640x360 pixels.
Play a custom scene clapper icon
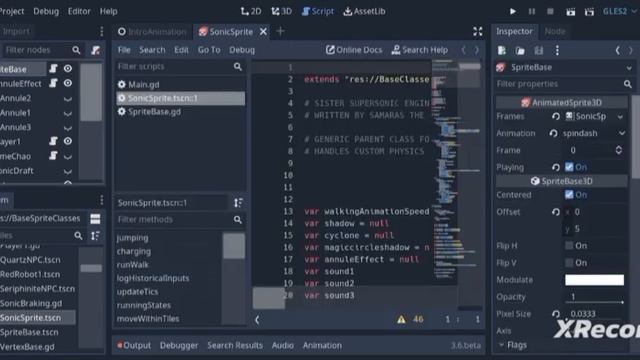[589, 11]
